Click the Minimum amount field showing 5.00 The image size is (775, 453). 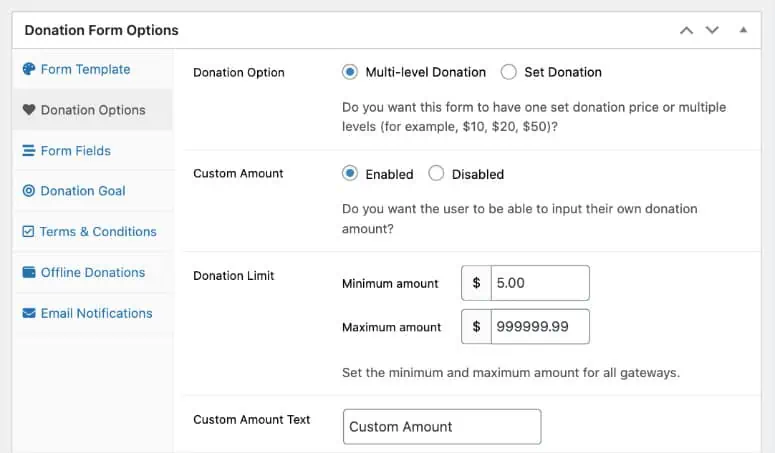(540, 283)
